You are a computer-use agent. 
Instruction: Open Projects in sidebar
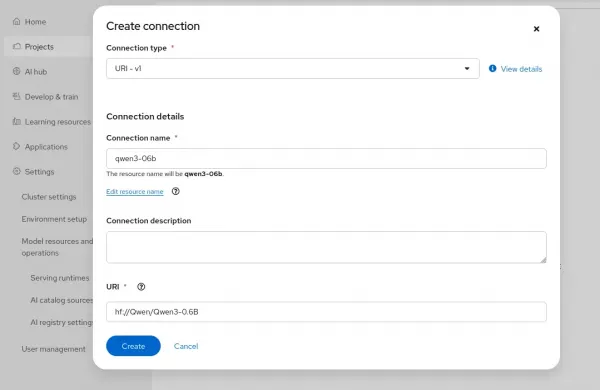(x=39, y=47)
